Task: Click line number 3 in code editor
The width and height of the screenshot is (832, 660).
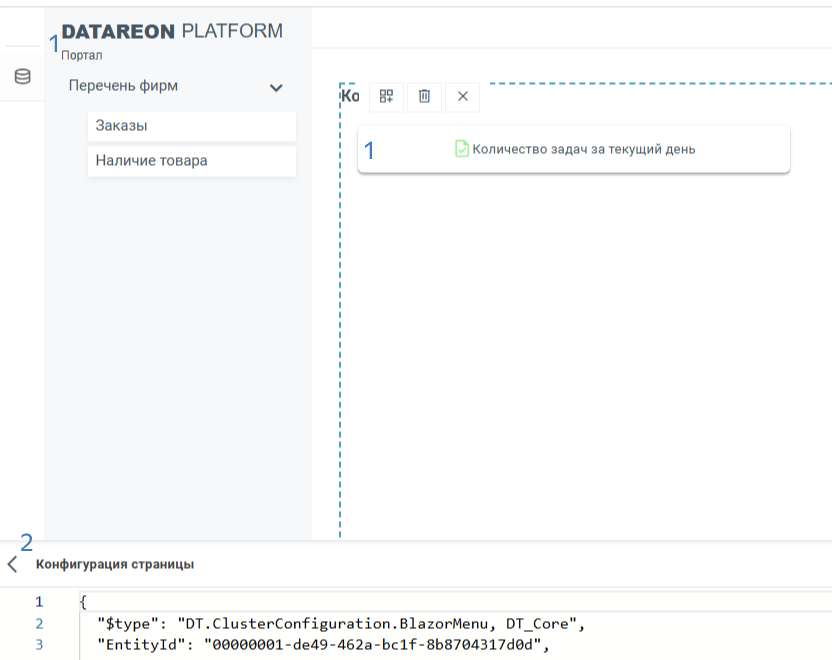Action: point(39,644)
